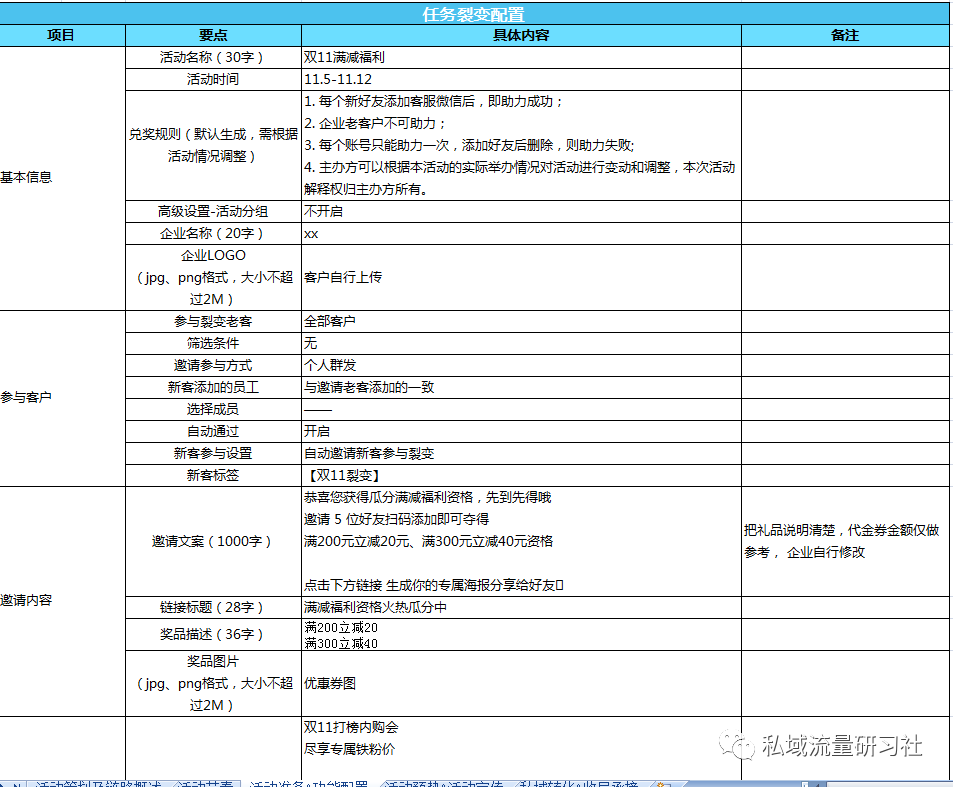Click the 邀请参与方式 cell
Viewport: 953px width, 787px height.
point(213,365)
